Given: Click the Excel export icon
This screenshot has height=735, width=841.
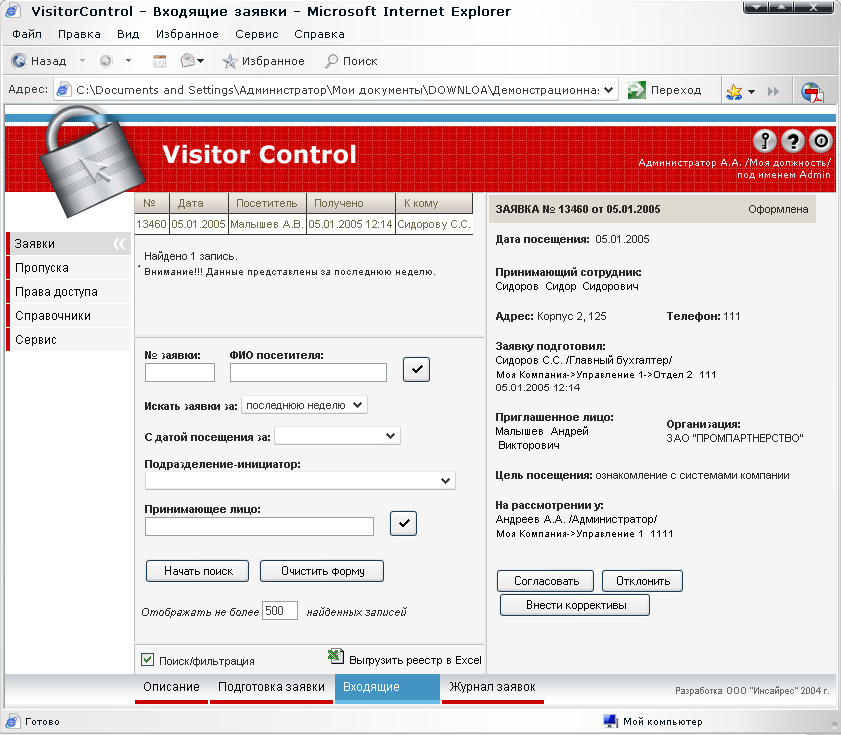Looking at the screenshot, I should pyautogui.click(x=336, y=656).
